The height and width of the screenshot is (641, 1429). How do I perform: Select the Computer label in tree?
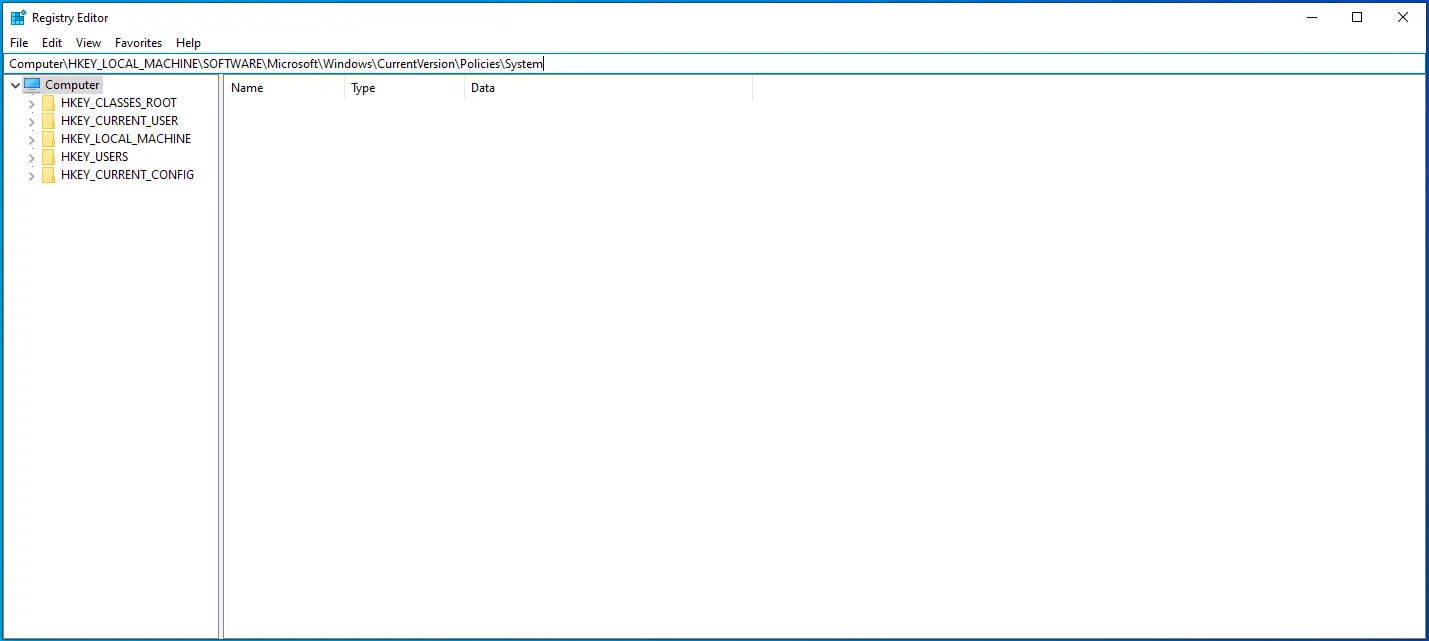tap(72, 85)
